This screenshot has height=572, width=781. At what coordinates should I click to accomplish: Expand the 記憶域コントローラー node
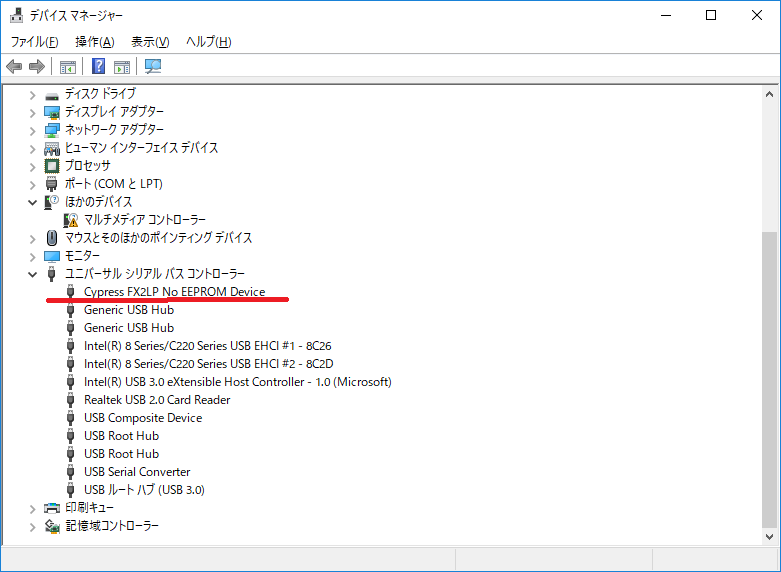click(32, 526)
